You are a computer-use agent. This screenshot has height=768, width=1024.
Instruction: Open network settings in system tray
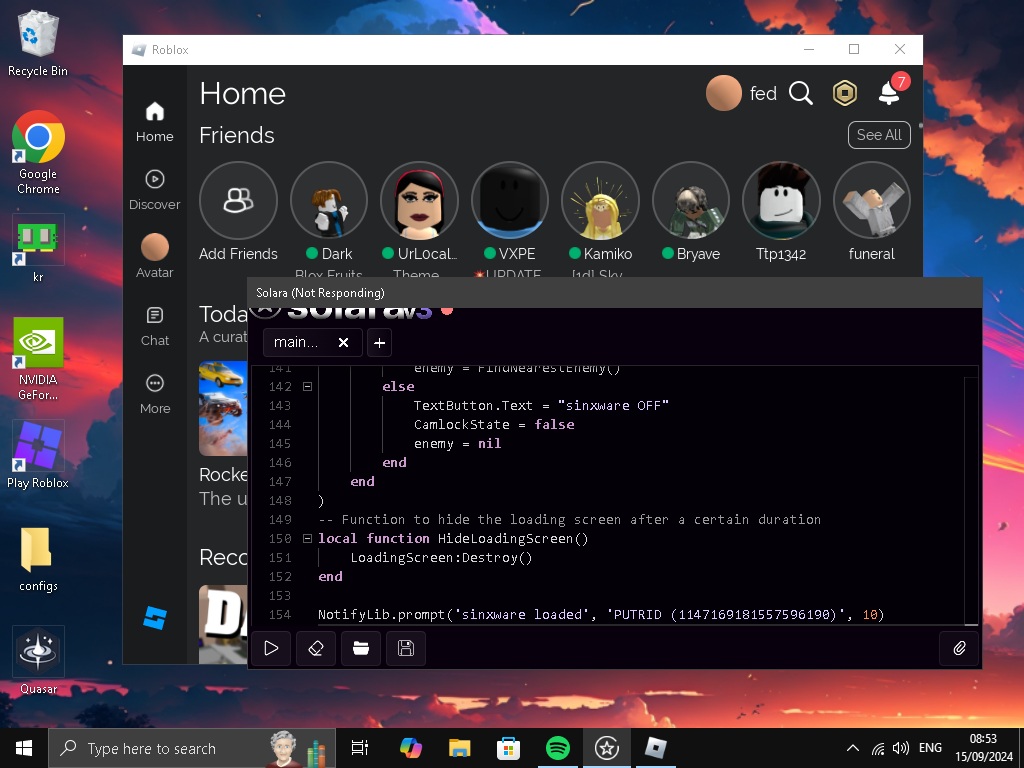tap(878, 748)
